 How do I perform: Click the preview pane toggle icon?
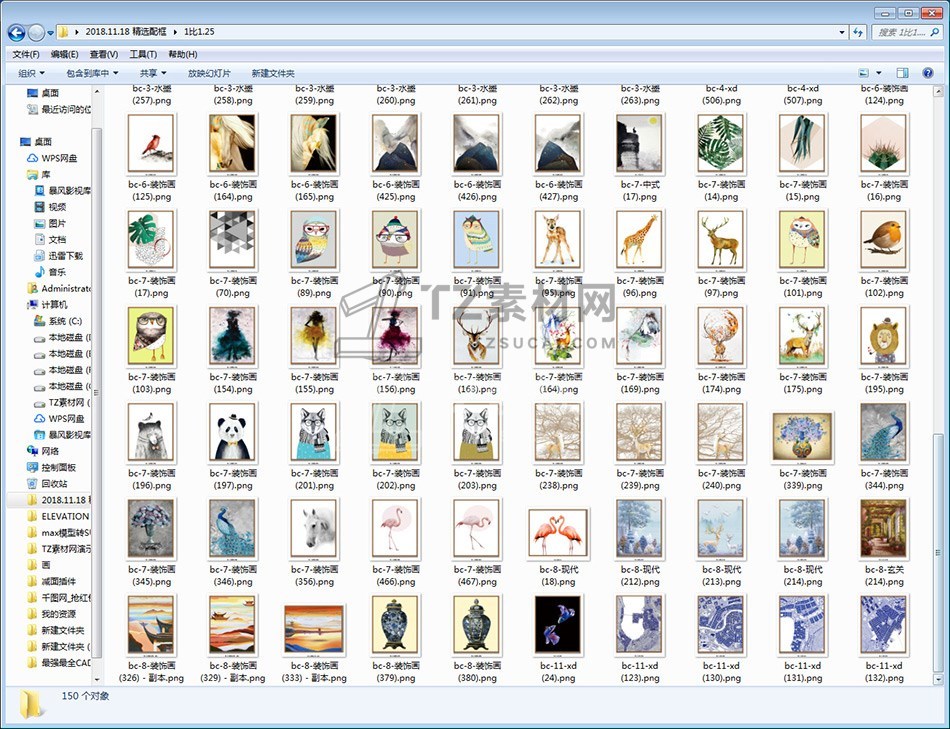click(x=902, y=73)
